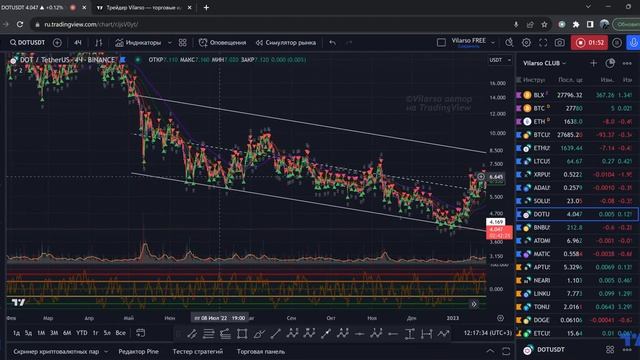Select ETH row in watchlist
The image size is (640, 360).
coord(578,122)
